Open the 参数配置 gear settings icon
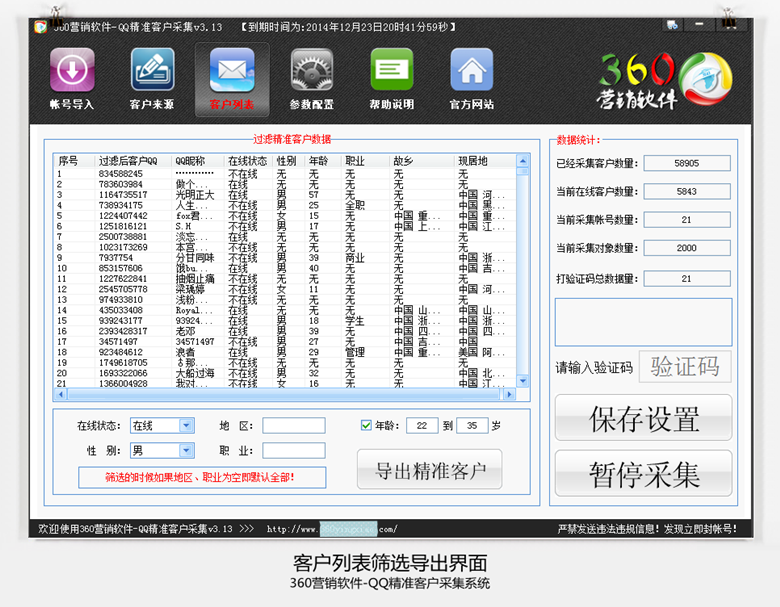This screenshot has width=780, height=607. pos(312,70)
